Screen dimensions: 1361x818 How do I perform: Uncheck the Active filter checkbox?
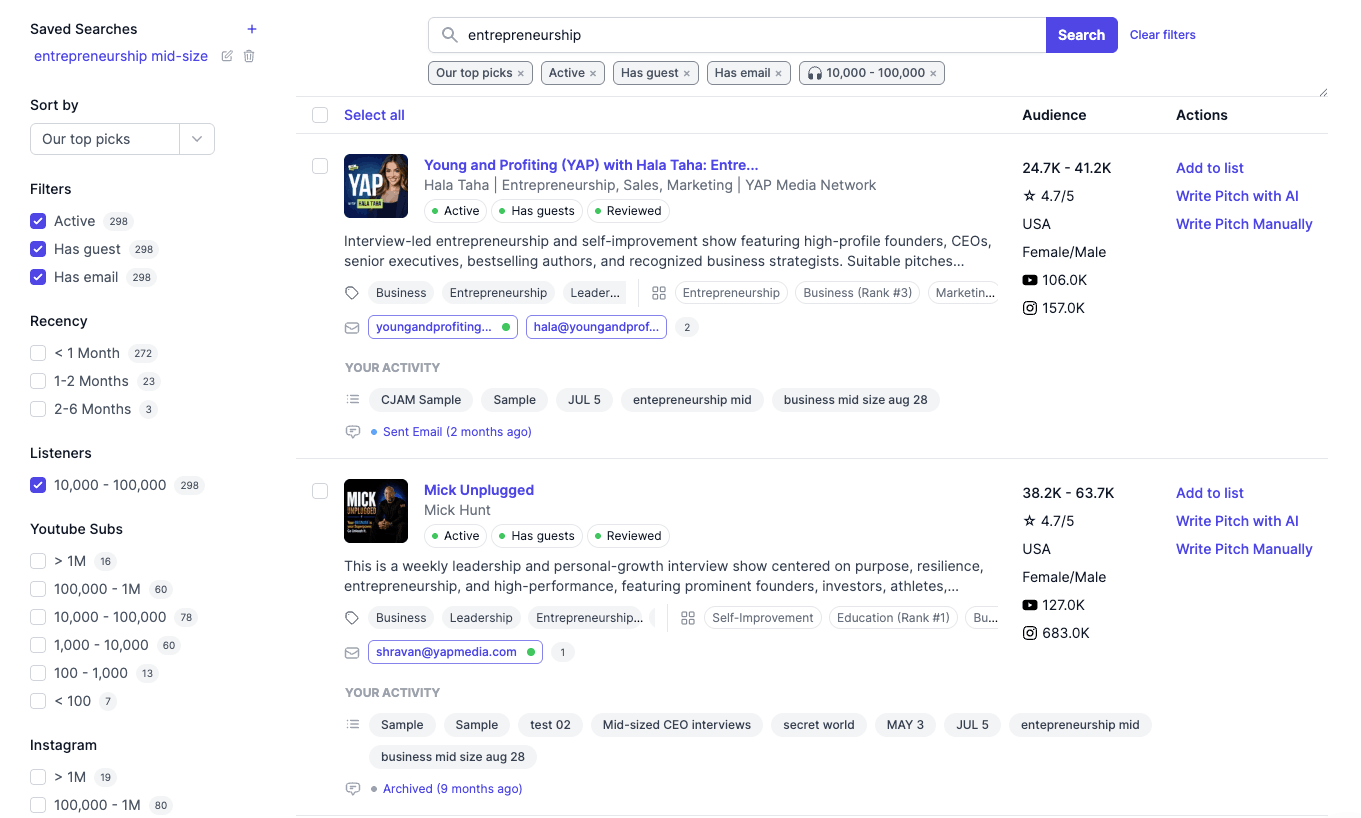[x=38, y=221]
